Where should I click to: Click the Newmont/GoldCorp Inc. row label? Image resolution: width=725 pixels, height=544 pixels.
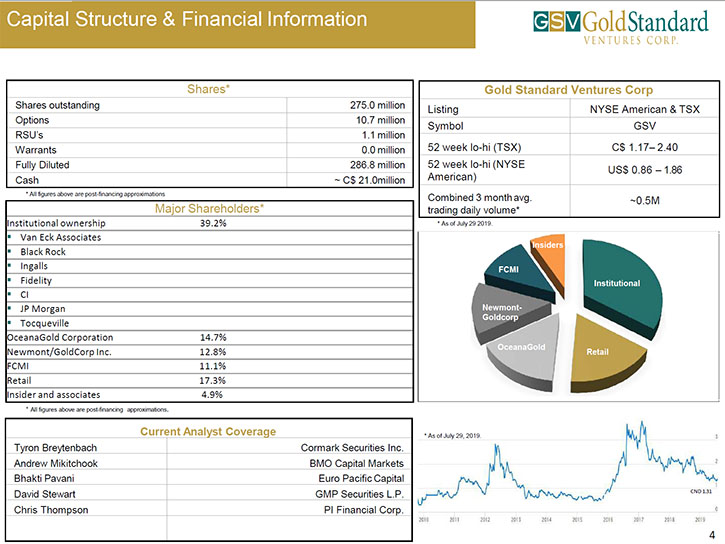pyautogui.click(x=59, y=352)
